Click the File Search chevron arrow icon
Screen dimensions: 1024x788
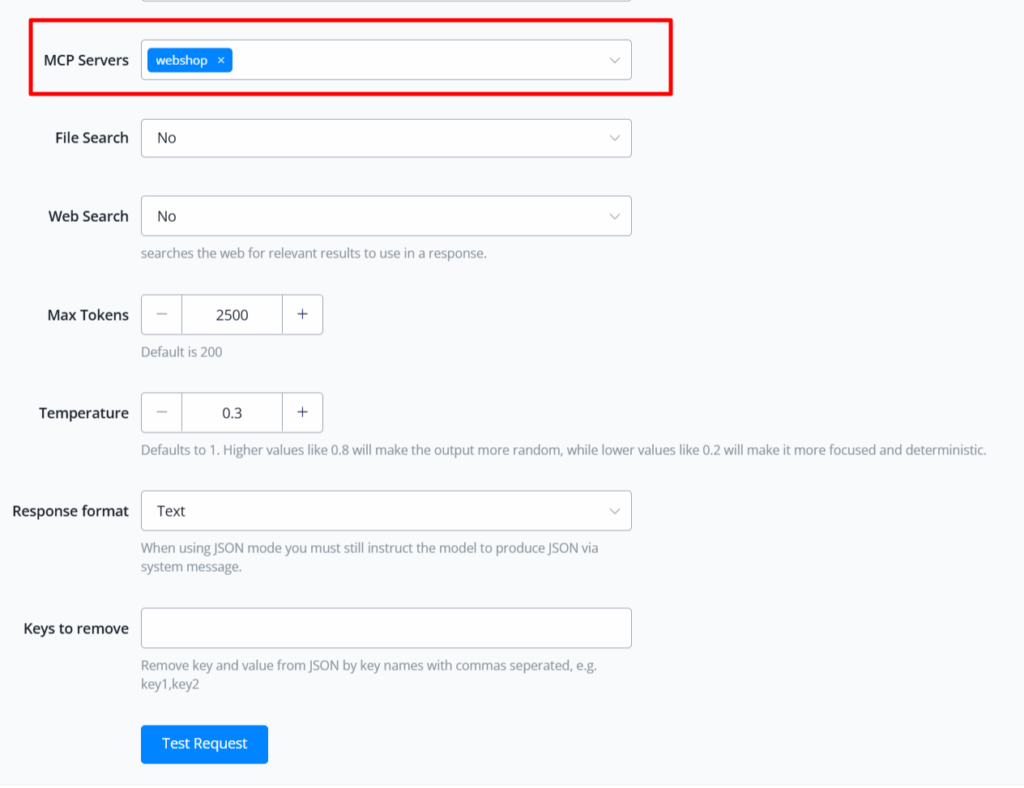point(615,138)
